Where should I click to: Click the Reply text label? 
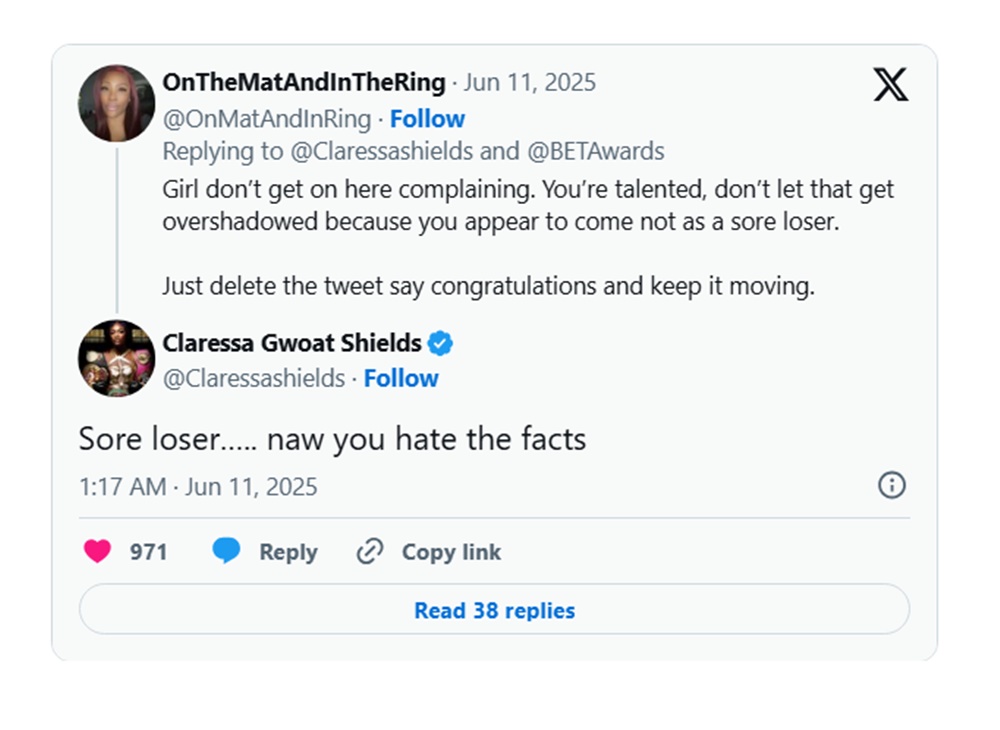click(288, 552)
